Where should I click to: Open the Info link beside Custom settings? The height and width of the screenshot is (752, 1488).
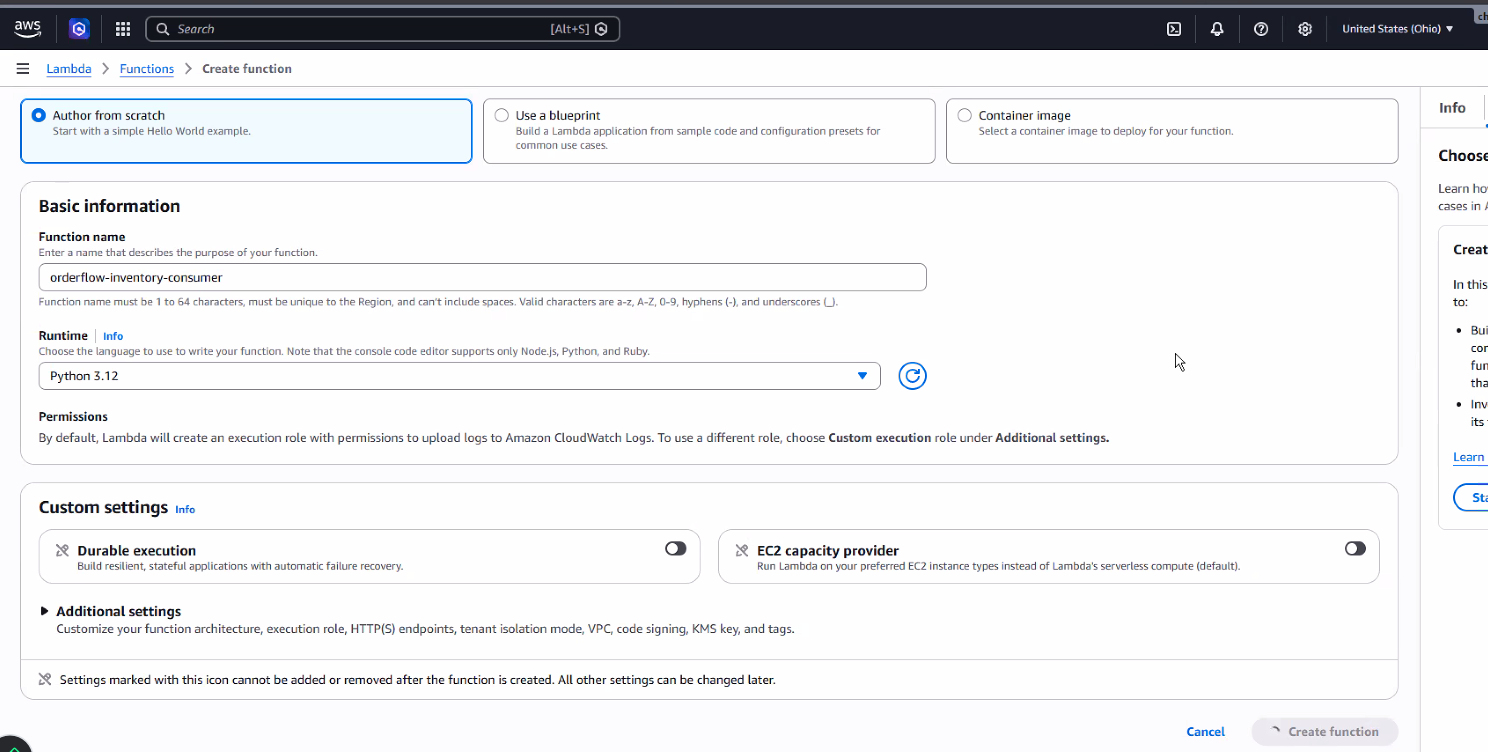tap(185, 509)
